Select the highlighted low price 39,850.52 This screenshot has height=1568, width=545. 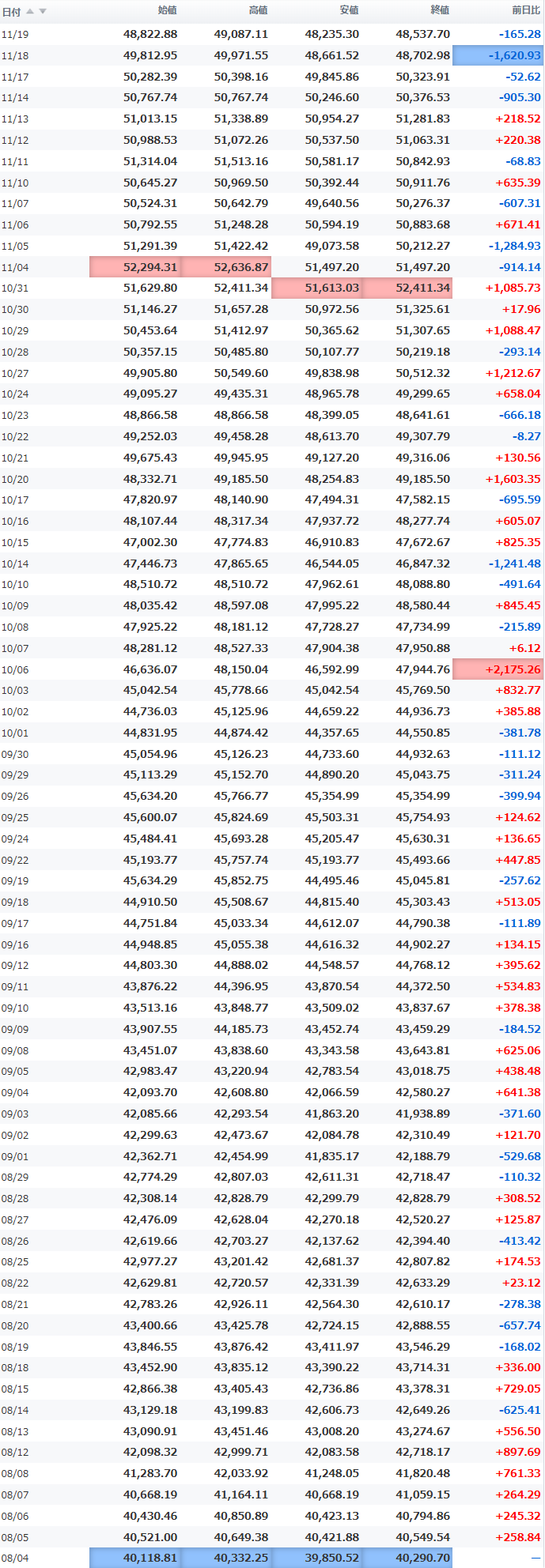click(316, 1558)
